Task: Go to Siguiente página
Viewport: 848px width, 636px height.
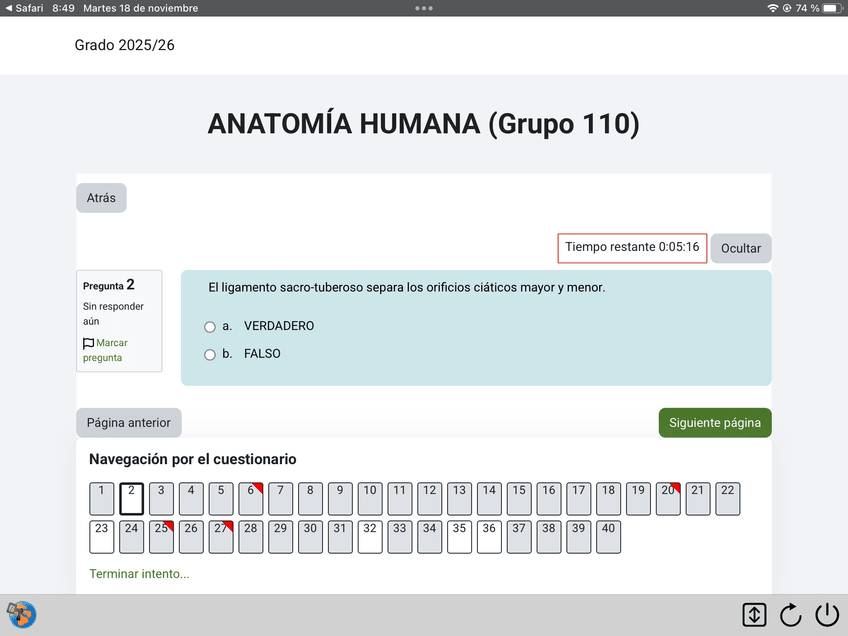Action: click(x=715, y=423)
